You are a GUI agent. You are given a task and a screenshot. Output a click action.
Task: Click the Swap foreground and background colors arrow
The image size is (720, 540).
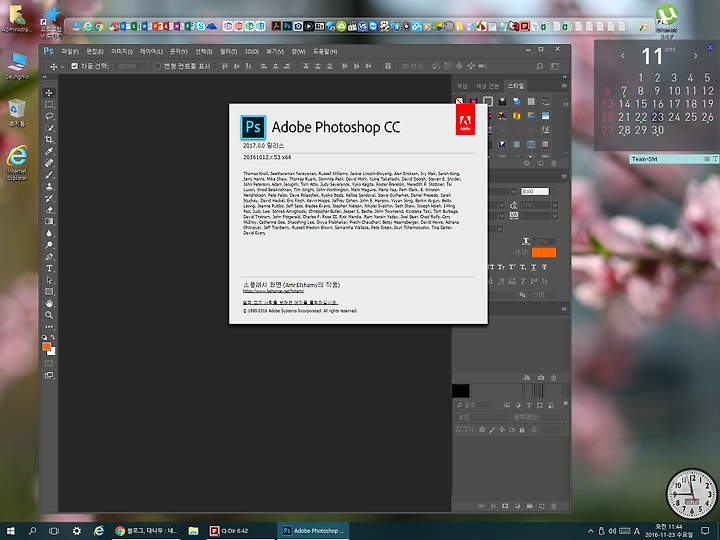[x=53, y=338]
